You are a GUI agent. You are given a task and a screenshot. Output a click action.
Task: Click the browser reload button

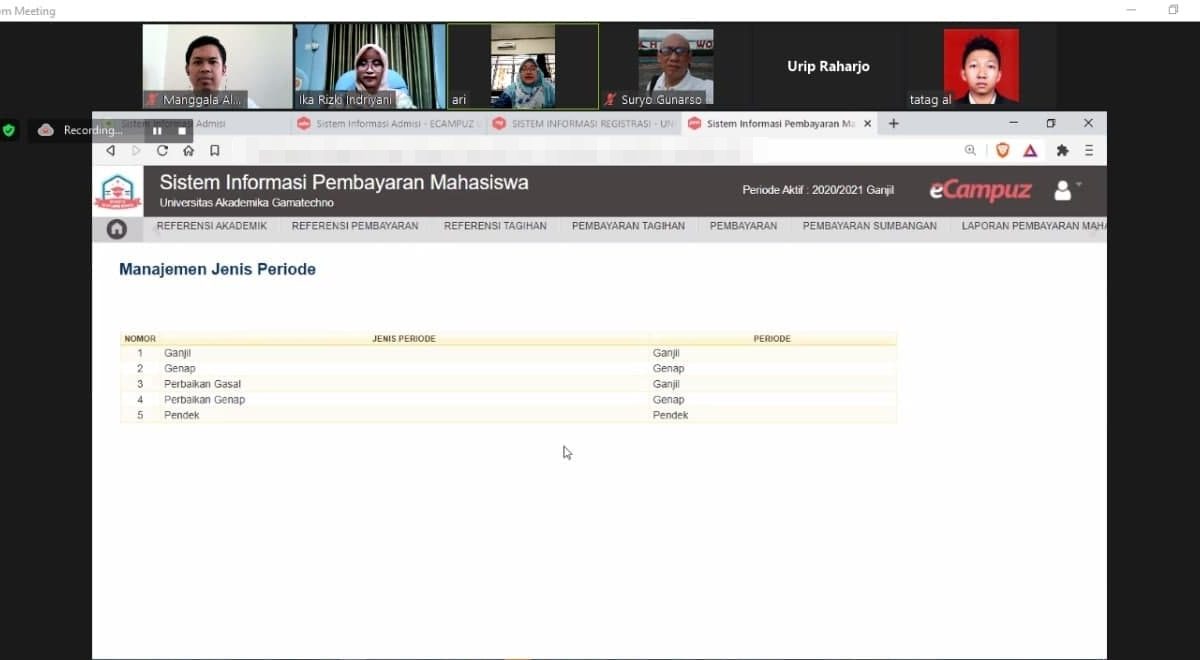click(x=162, y=151)
